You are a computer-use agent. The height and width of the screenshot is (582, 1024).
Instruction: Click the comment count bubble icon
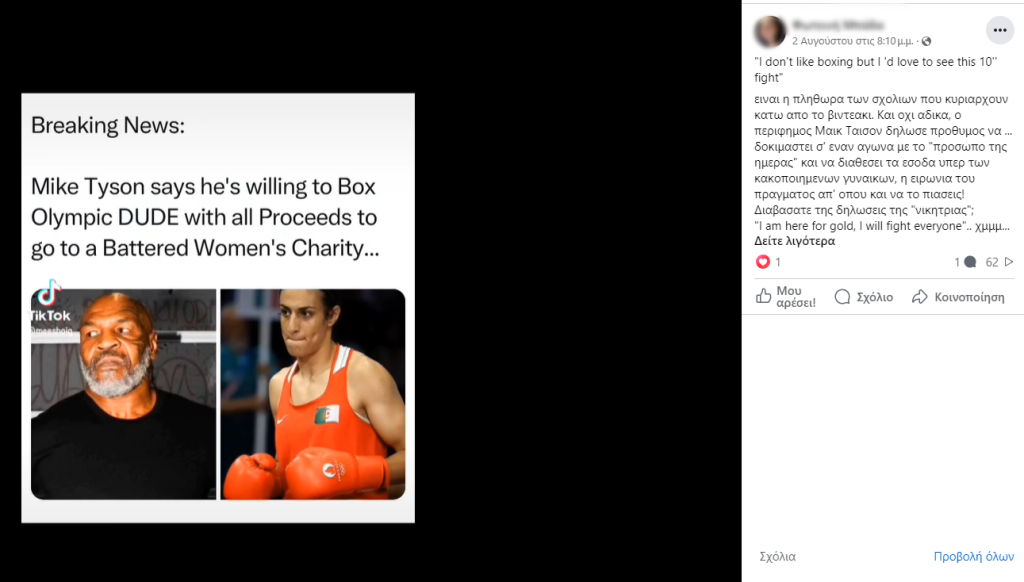tap(970, 262)
